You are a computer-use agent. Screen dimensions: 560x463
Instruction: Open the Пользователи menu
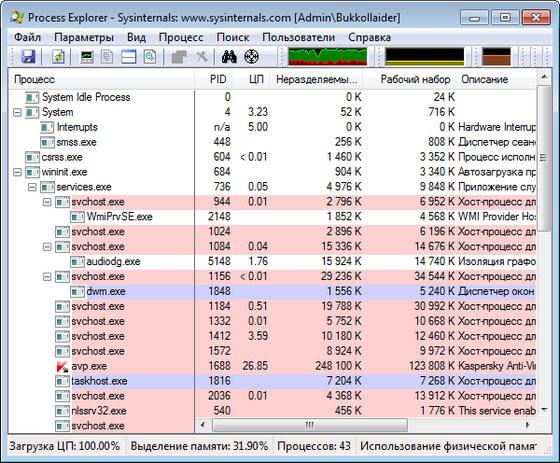click(299, 37)
